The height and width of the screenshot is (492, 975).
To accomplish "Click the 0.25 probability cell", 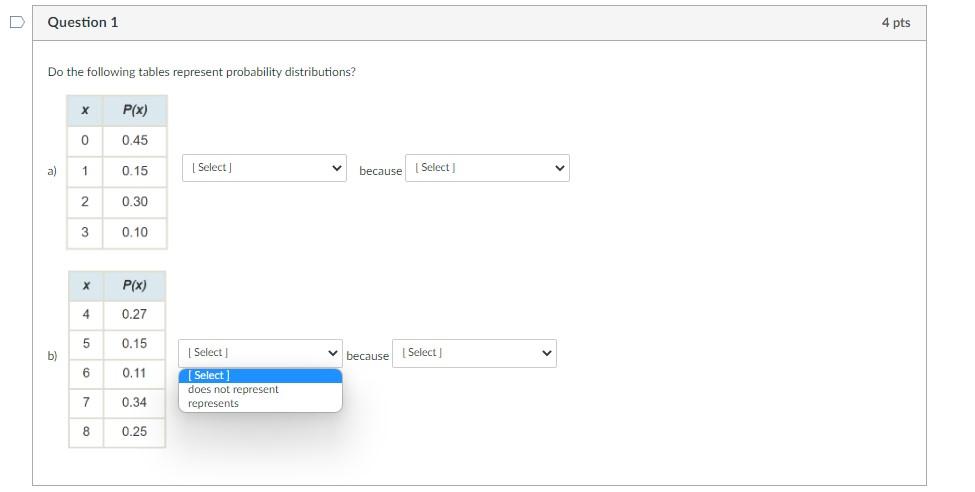I will [134, 432].
